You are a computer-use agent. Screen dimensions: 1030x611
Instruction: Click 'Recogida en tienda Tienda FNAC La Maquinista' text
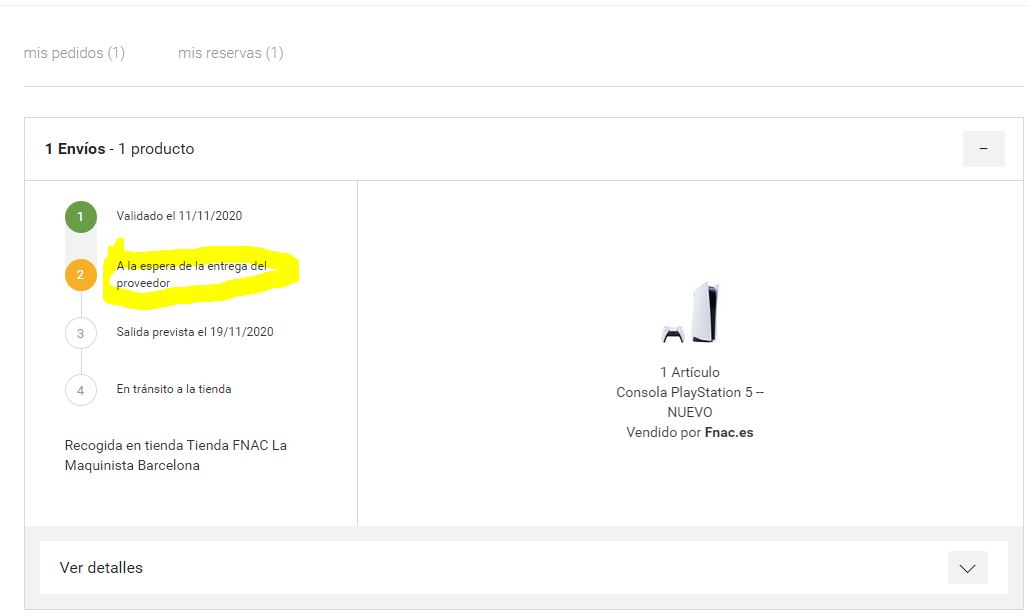[175, 455]
